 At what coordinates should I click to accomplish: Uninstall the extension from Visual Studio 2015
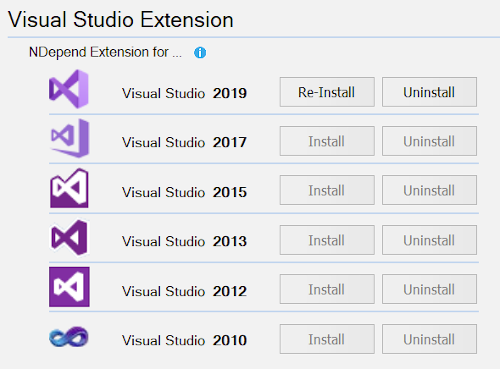click(x=429, y=190)
